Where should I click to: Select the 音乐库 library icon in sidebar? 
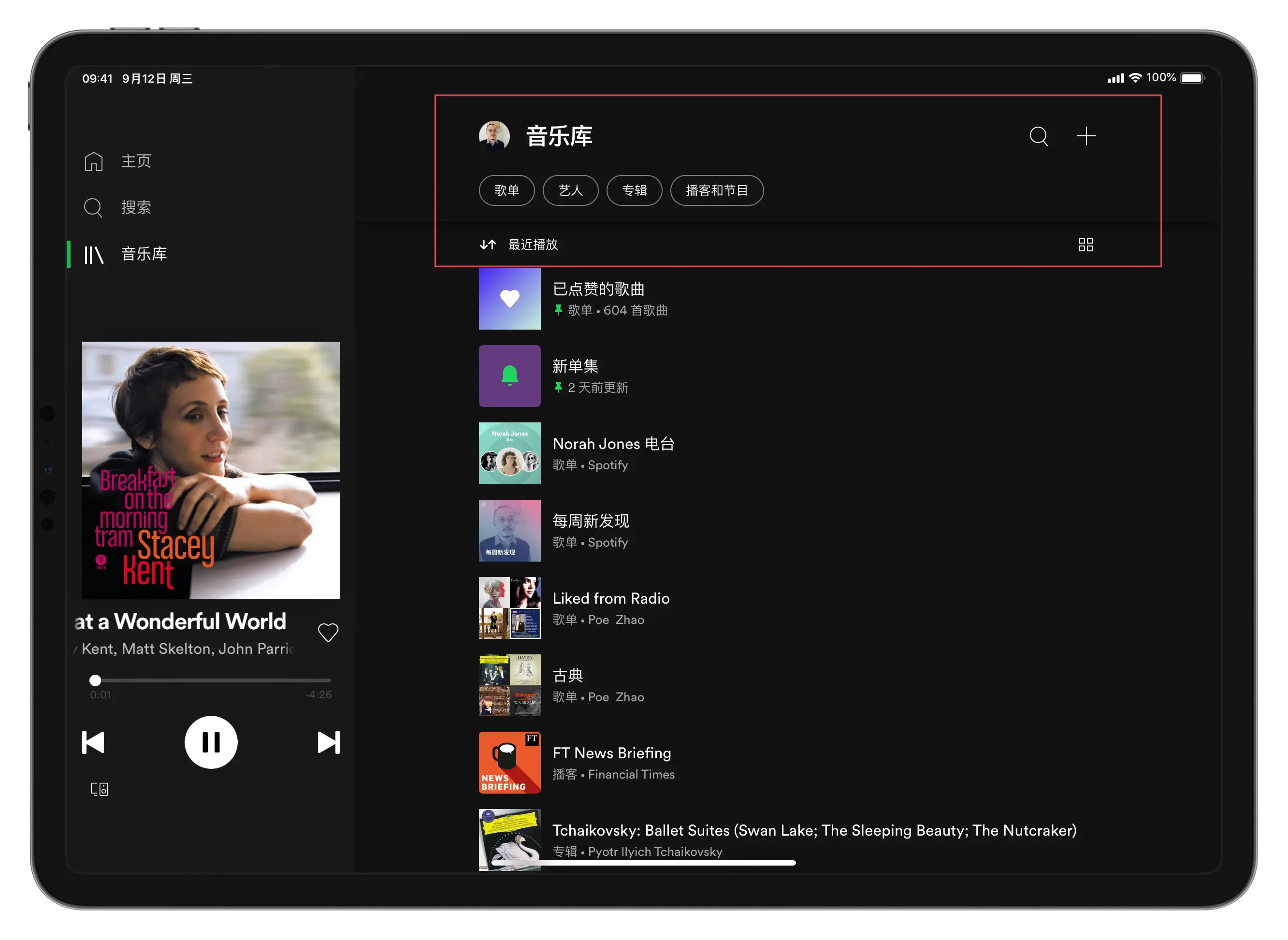(x=94, y=254)
